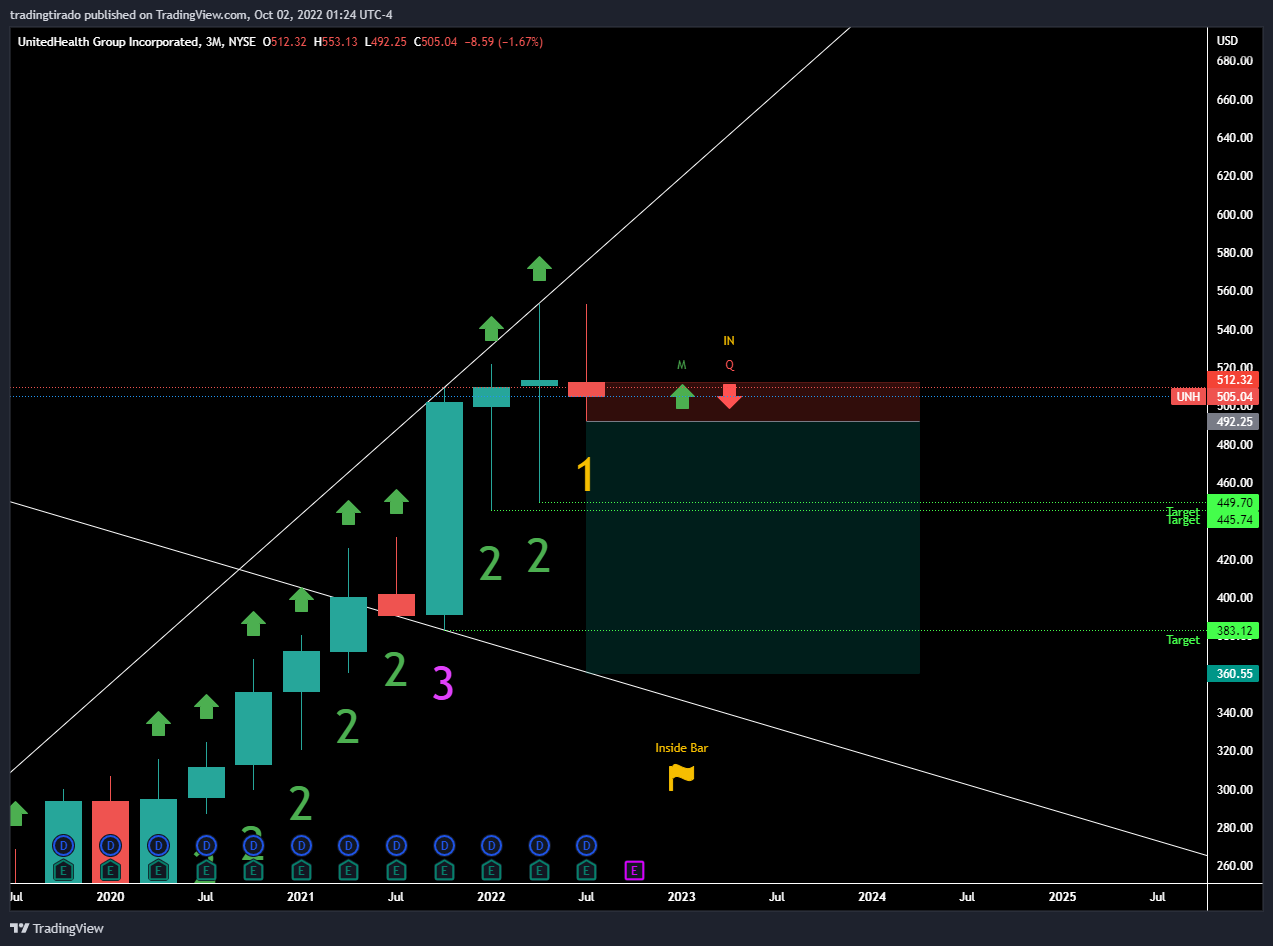
Task: Click the 2021 label on the time axis
Action: [x=300, y=897]
